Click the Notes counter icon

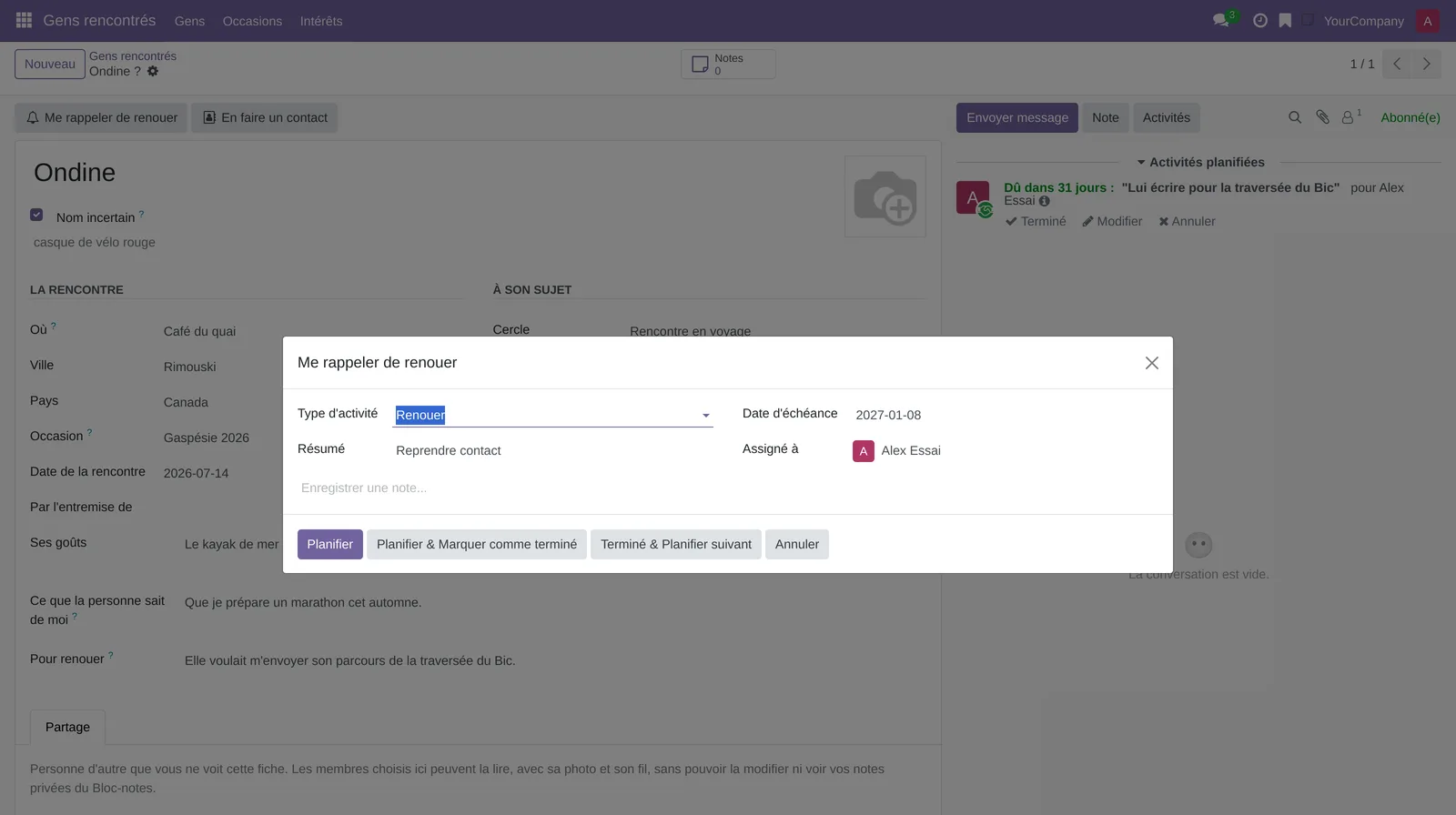coord(701,65)
